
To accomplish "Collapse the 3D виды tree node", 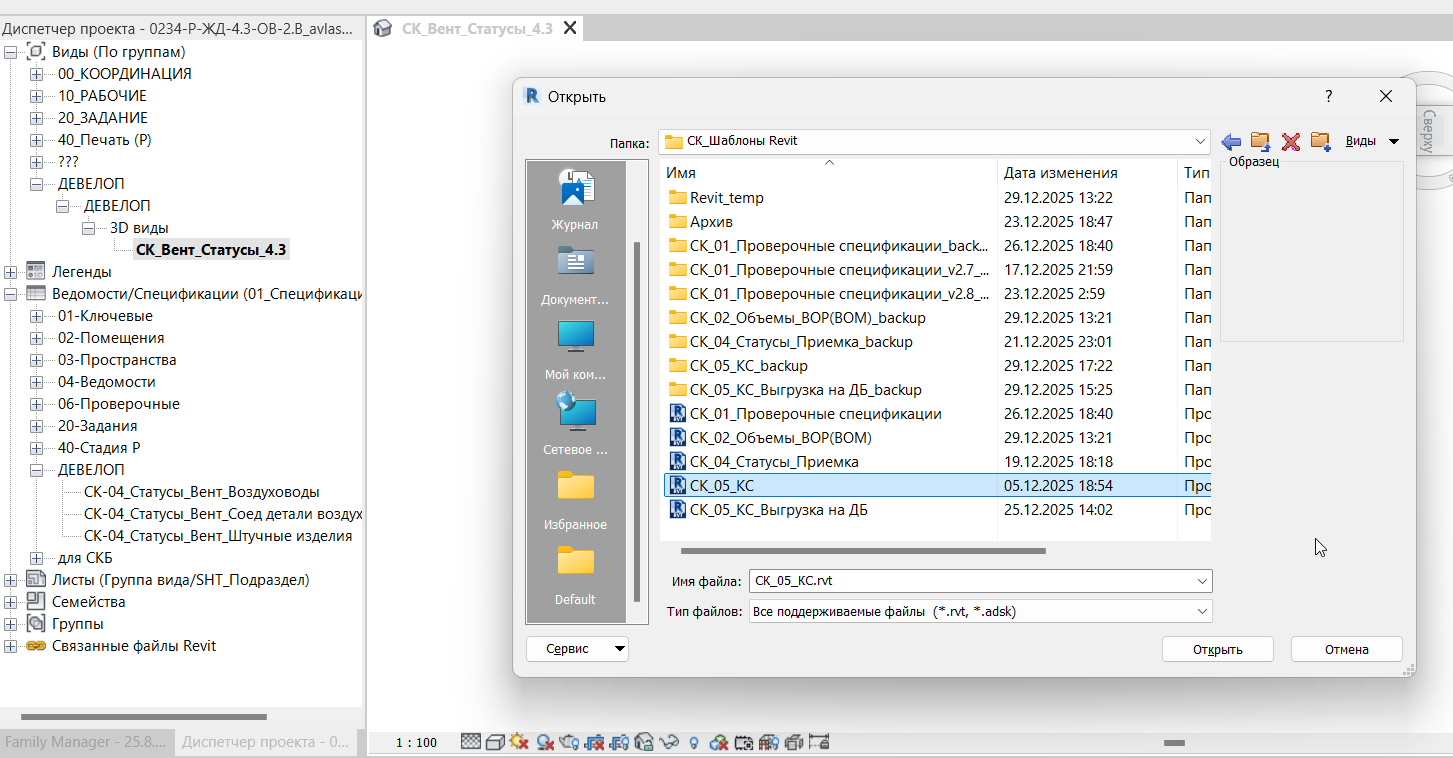I will 88,228.
